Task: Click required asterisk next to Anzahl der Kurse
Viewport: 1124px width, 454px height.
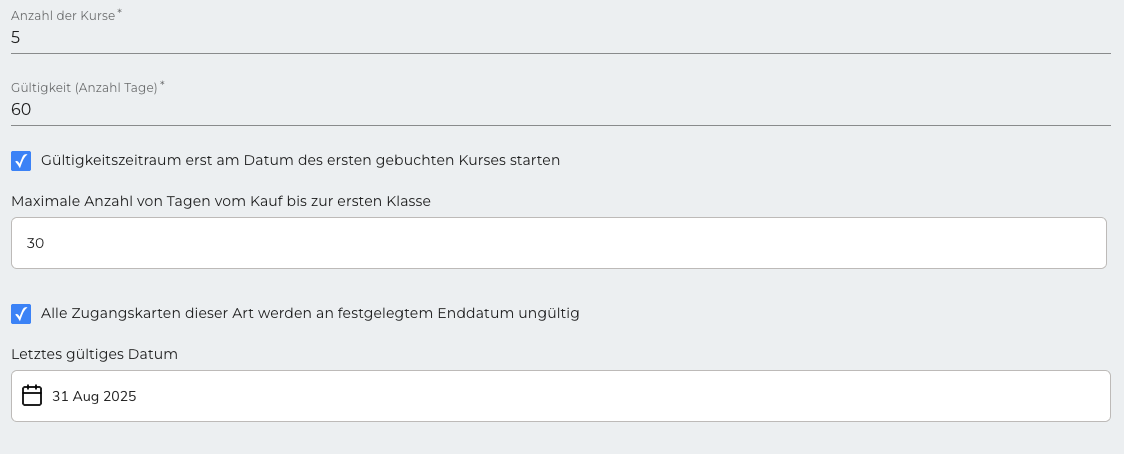Action: (x=120, y=12)
